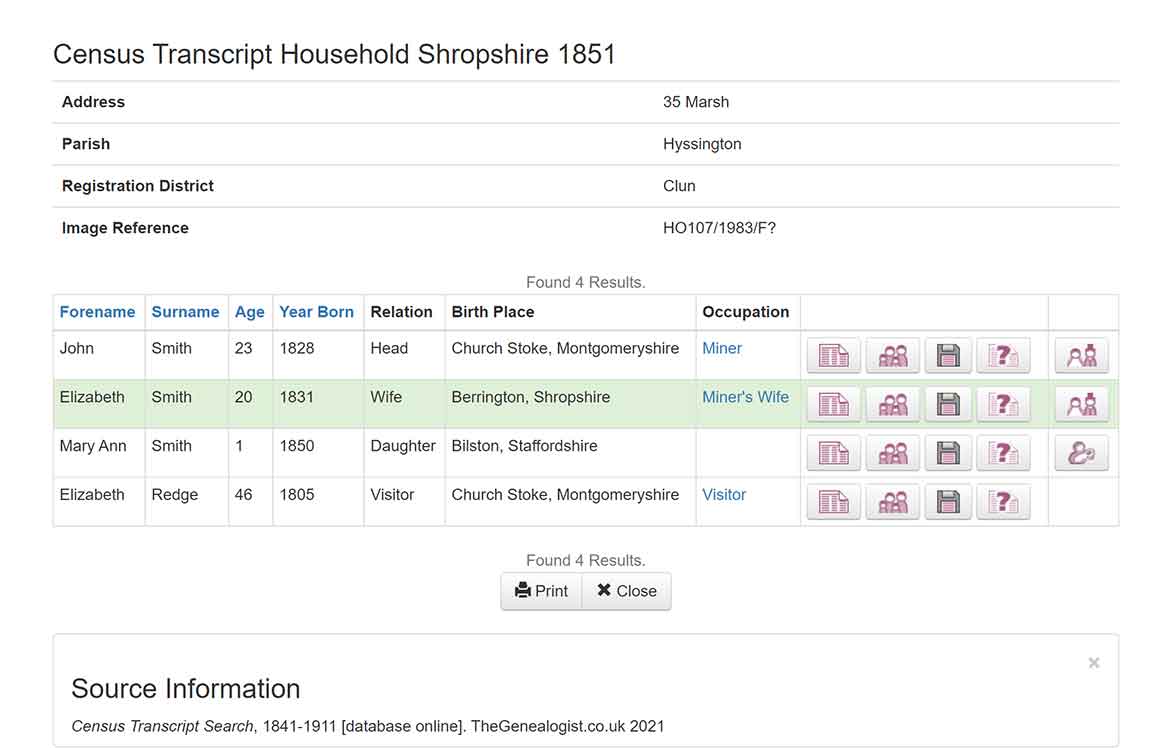Dismiss the Source Information box
Viewport: 1172px width, 748px height.
tap(1094, 663)
